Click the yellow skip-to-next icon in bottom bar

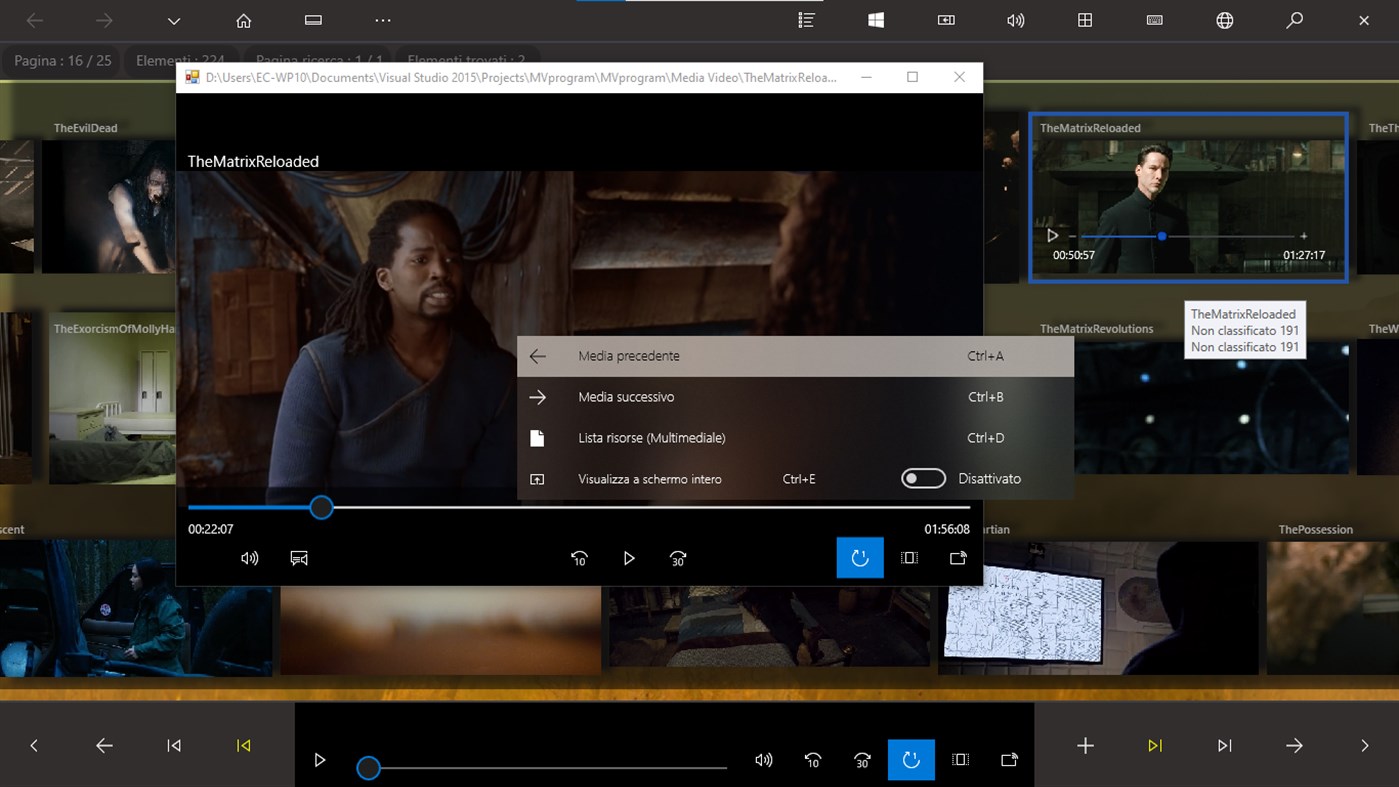[1155, 746]
